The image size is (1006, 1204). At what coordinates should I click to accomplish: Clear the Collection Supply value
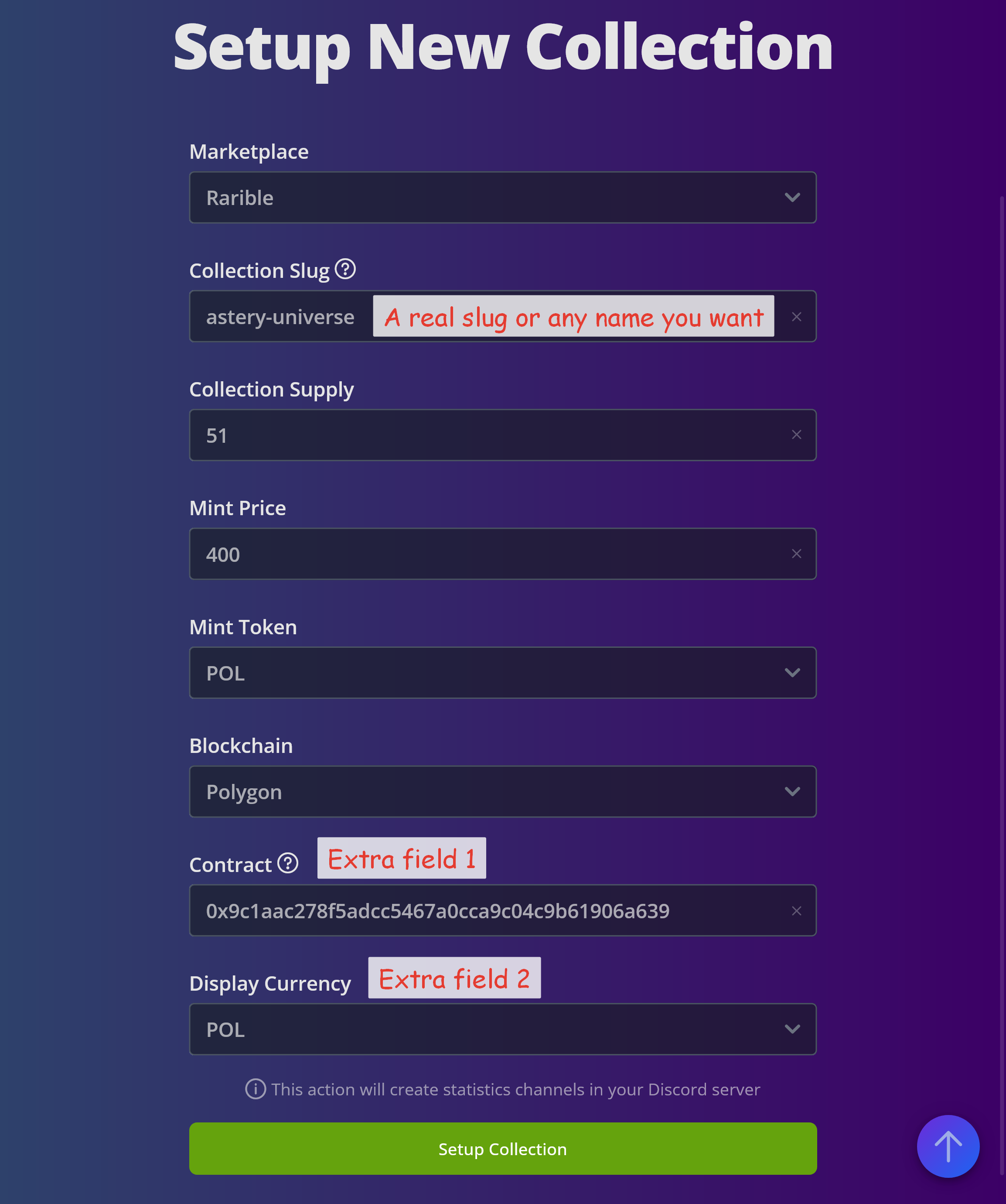point(796,434)
